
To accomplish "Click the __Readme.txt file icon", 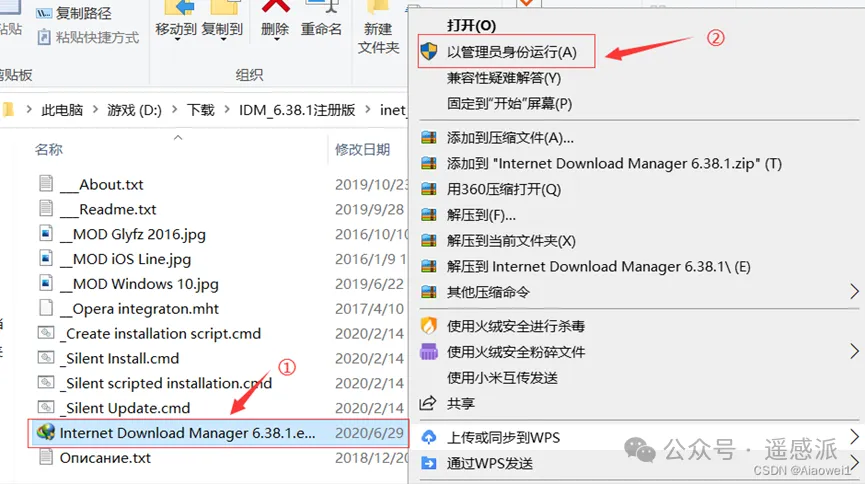I will pos(46,208).
